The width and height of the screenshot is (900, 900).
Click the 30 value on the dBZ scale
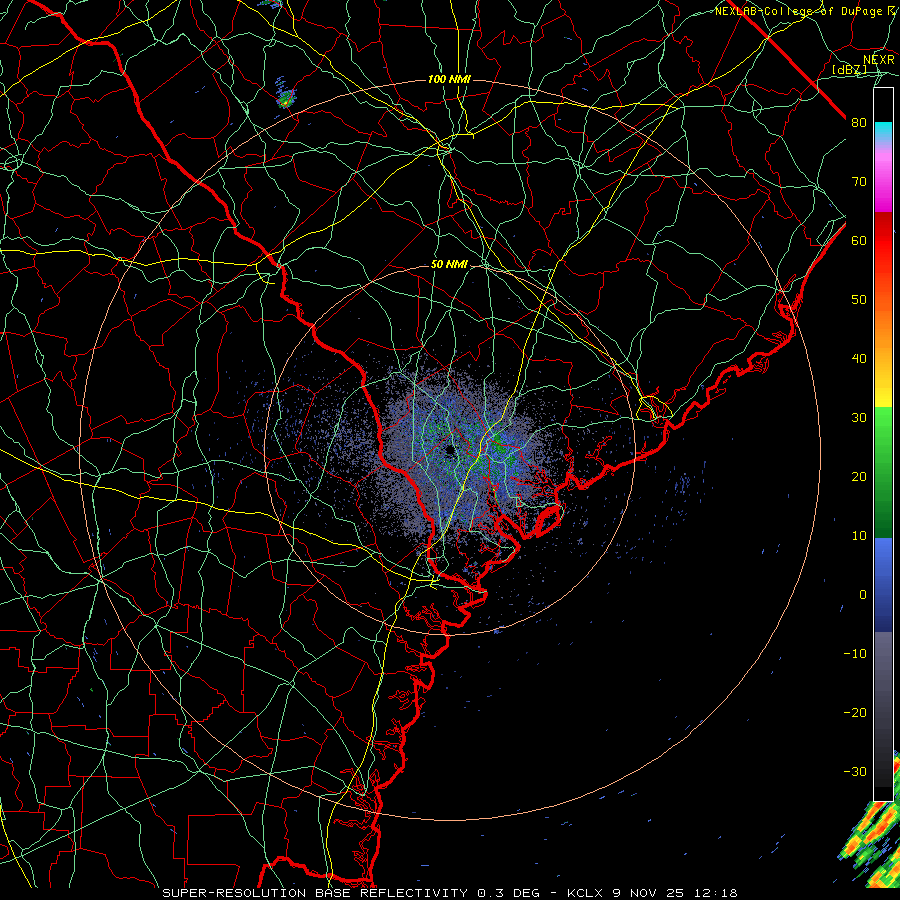click(859, 418)
